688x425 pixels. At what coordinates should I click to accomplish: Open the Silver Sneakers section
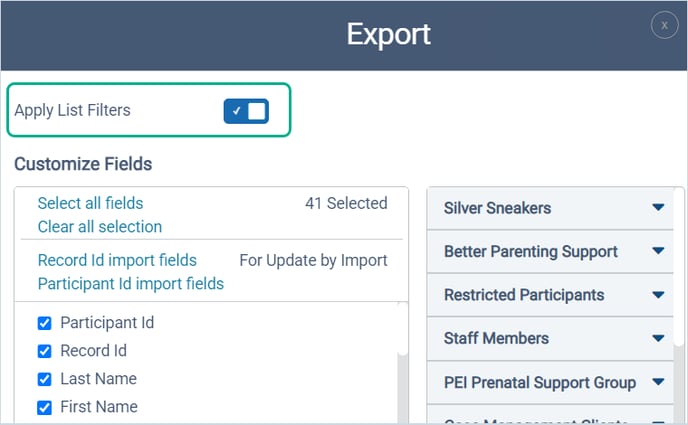tap(497, 208)
